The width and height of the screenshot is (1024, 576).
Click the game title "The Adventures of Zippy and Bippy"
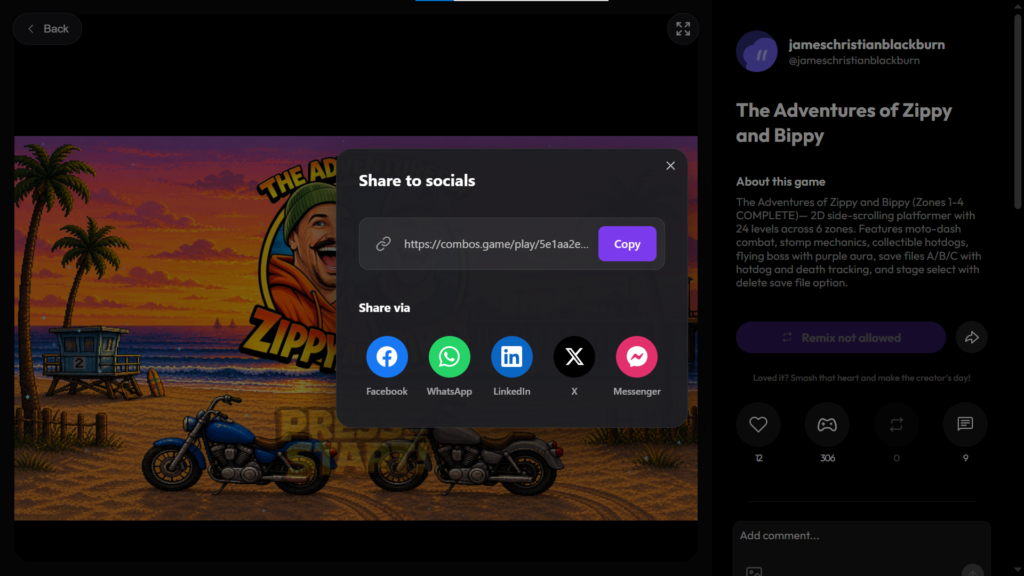point(844,123)
